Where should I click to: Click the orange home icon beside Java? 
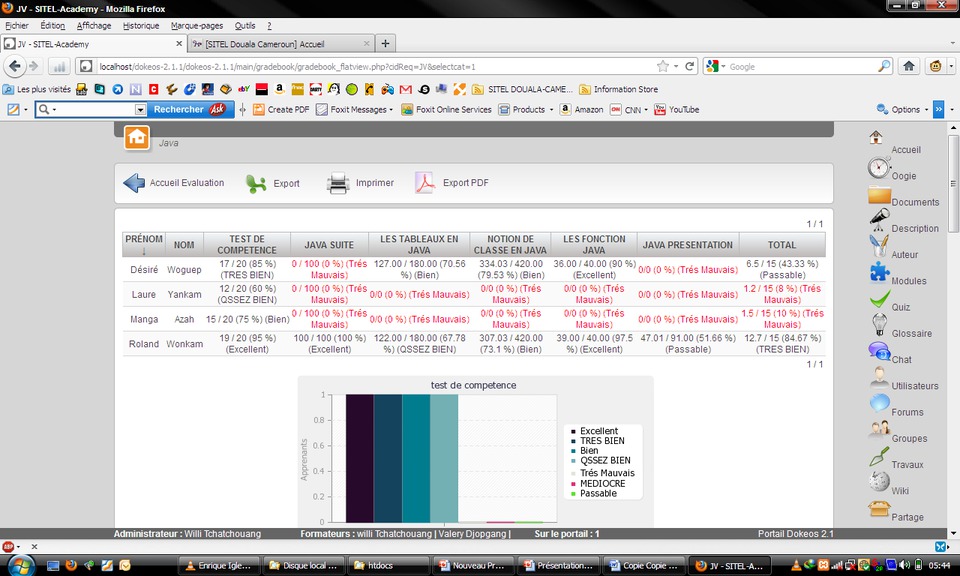(x=137, y=138)
